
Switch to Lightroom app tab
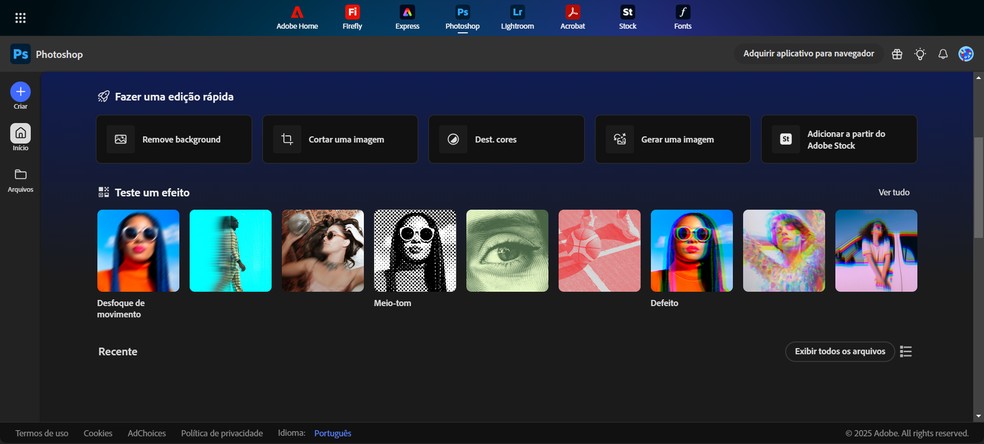517,17
